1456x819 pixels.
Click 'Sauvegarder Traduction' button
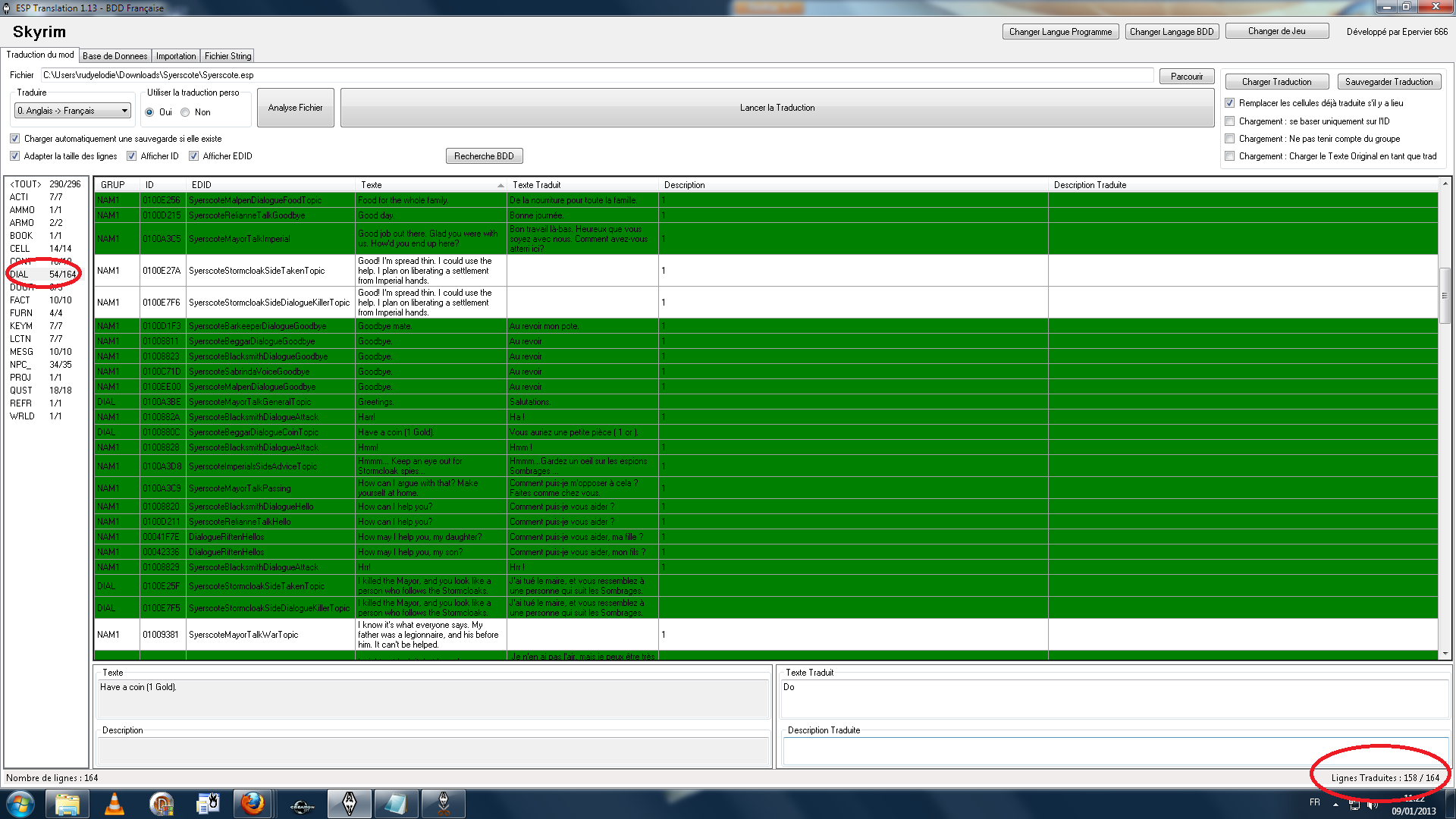coord(1389,82)
